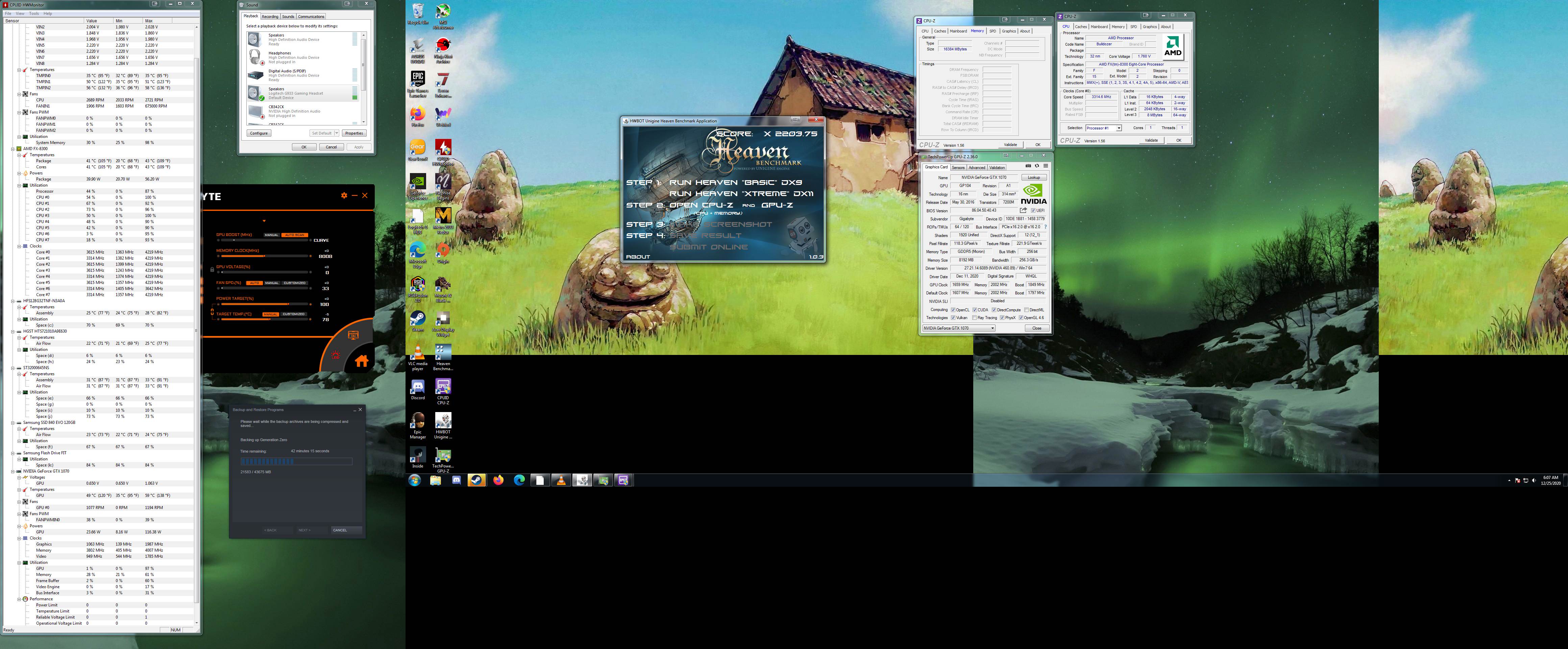Image resolution: width=1568 pixels, height=649 pixels.
Task: Open Windows Start button on taskbar
Action: click(x=415, y=480)
